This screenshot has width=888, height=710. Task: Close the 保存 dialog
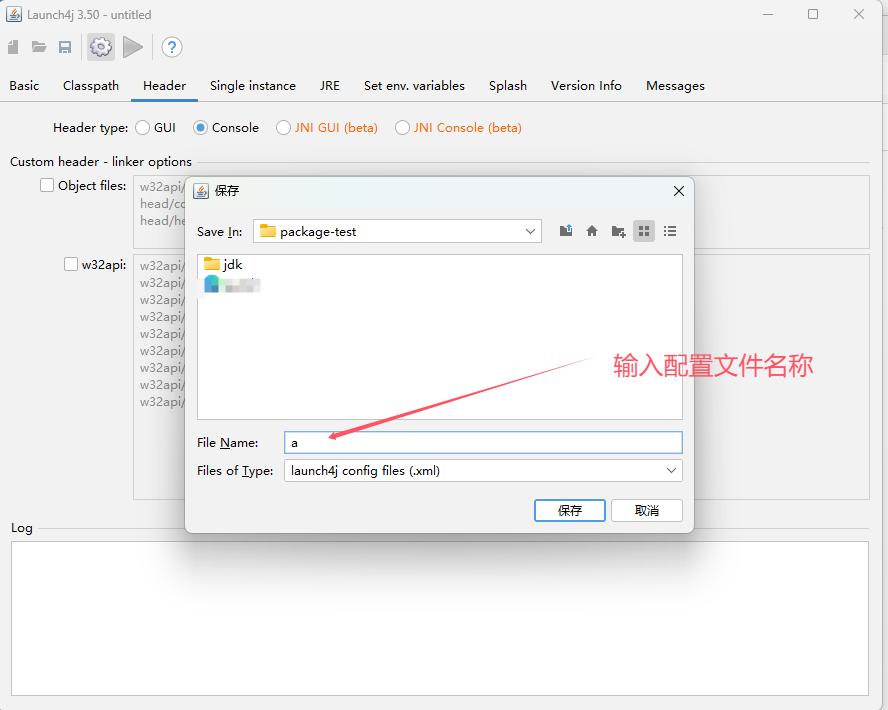679,191
